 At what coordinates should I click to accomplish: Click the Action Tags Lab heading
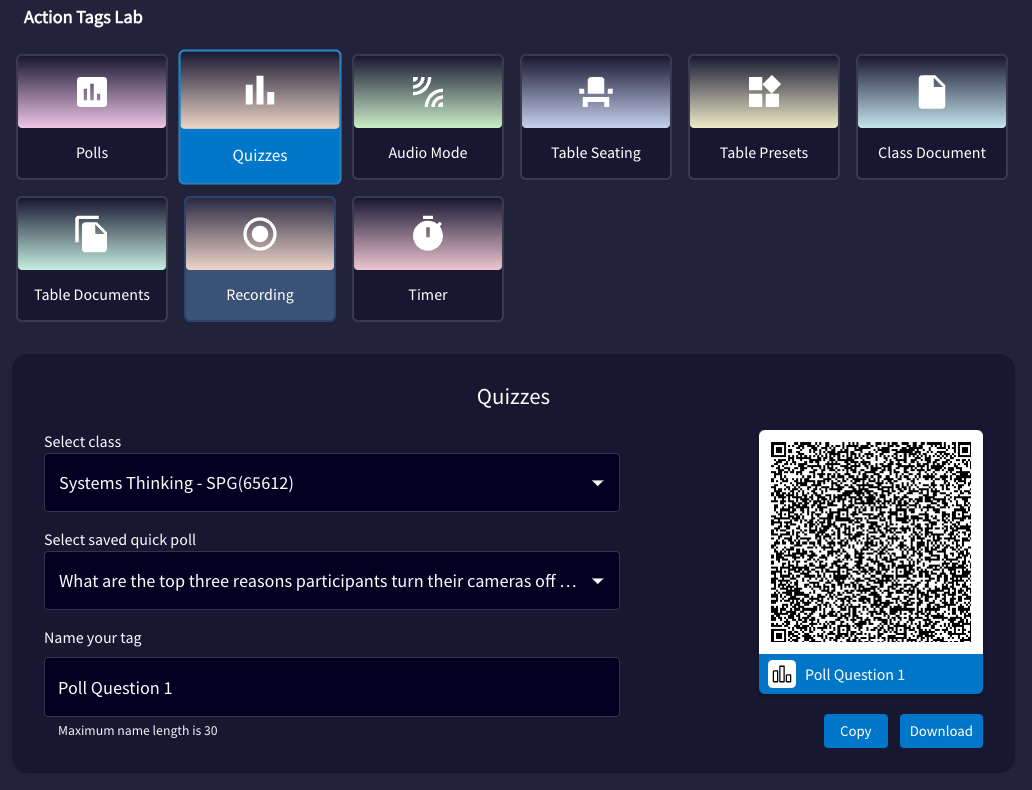tap(83, 17)
